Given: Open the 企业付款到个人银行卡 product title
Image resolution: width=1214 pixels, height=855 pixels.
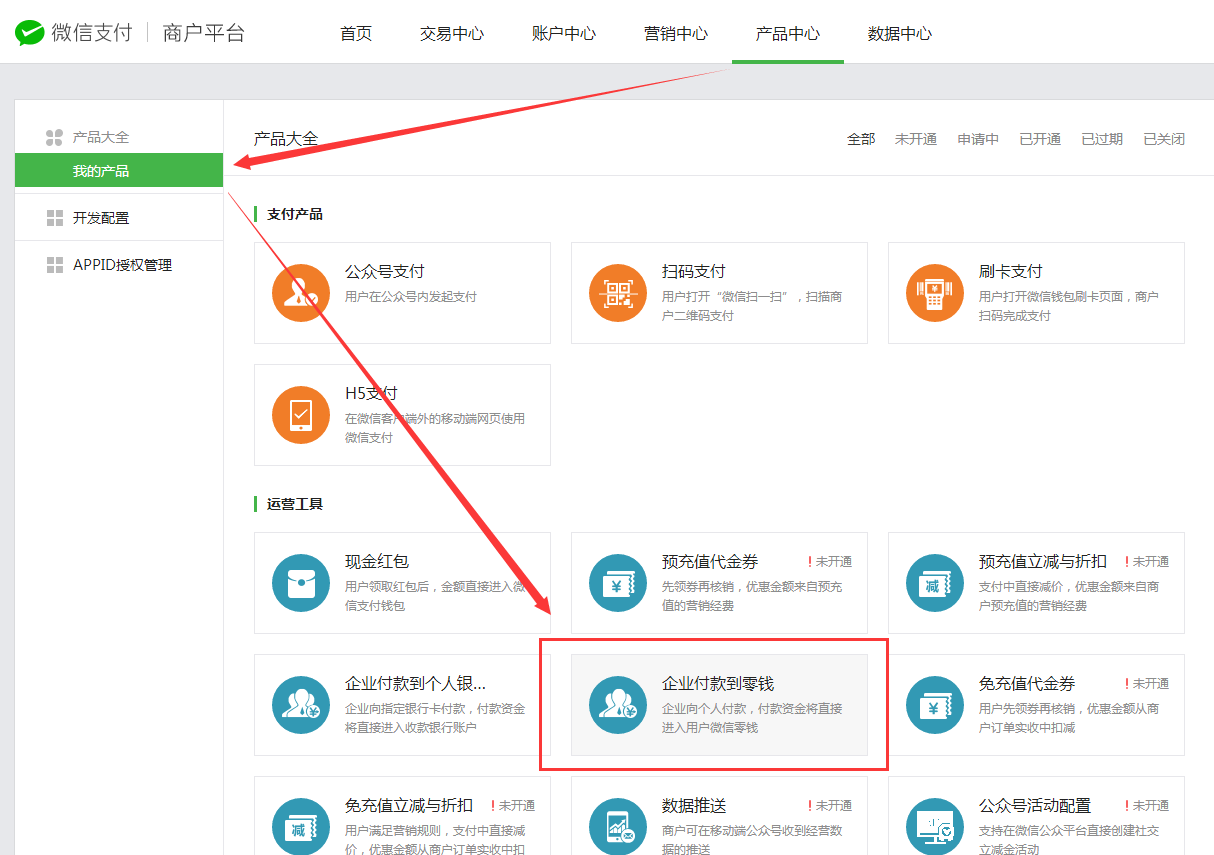Looking at the screenshot, I should coord(415,684).
